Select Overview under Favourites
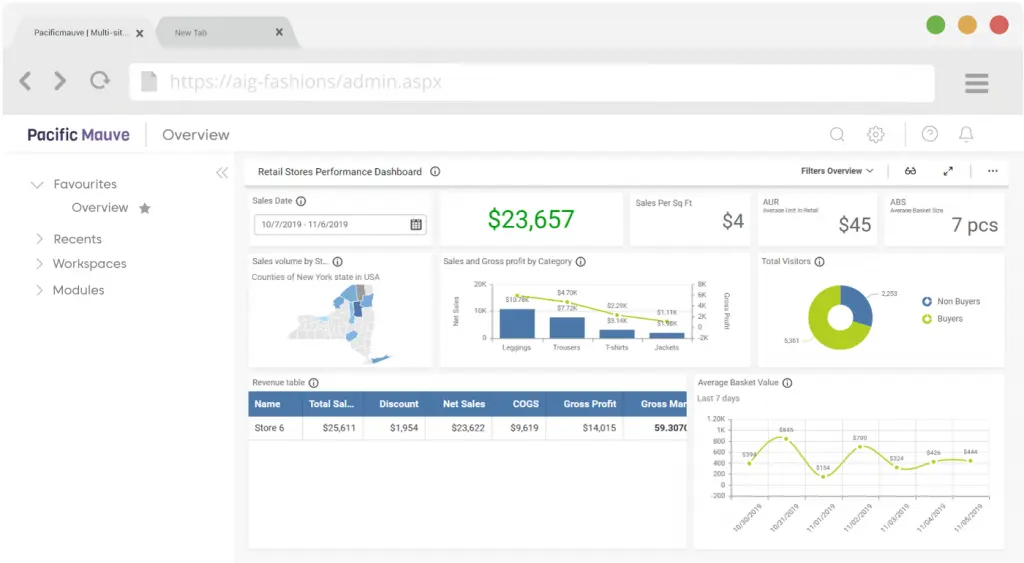This screenshot has height=563, width=1024. point(100,208)
